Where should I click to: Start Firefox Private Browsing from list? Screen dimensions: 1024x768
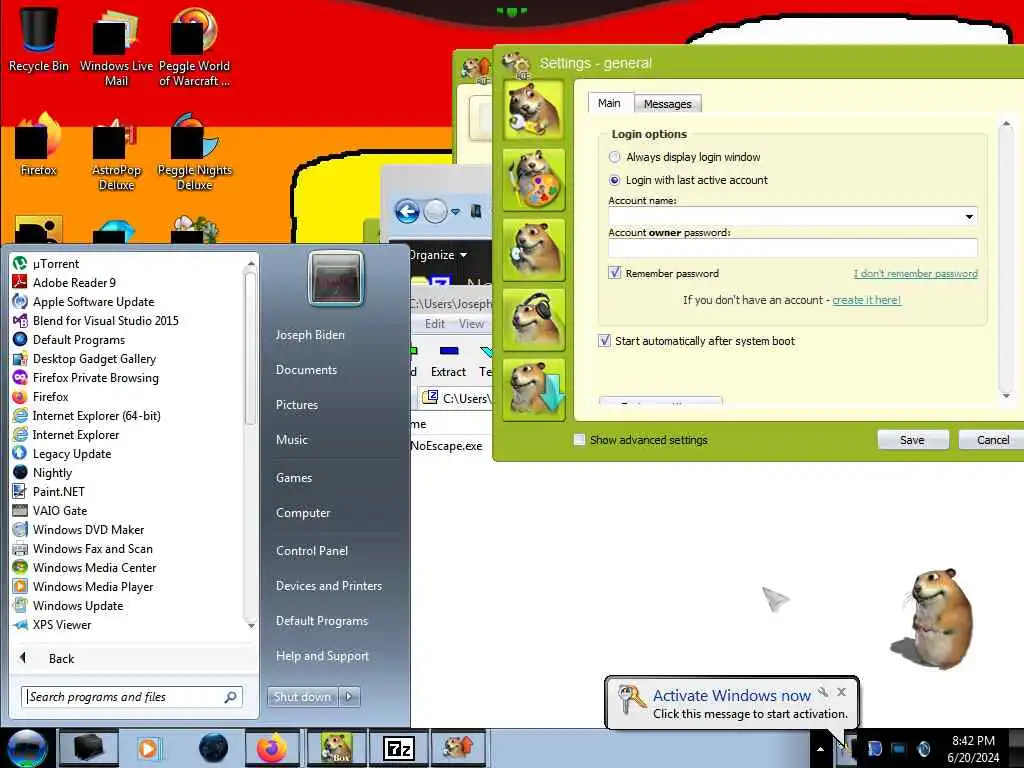(95, 377)
